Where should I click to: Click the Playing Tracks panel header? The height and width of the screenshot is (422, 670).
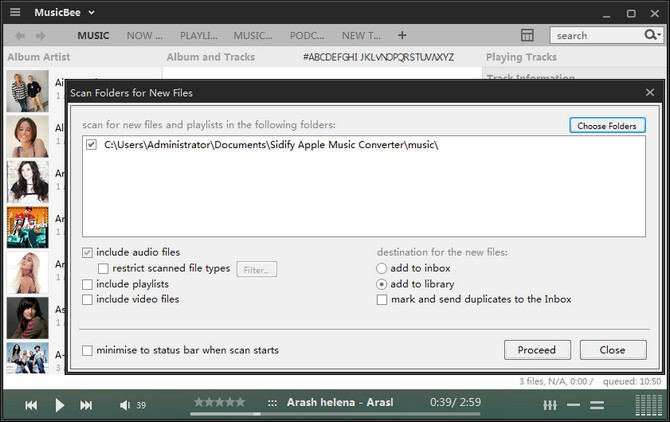[x=521, y=57]
